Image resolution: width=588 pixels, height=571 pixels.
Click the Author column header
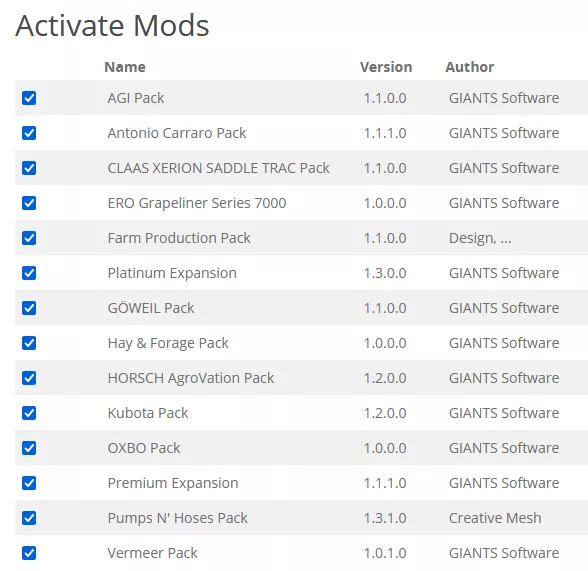click(470, 67)
